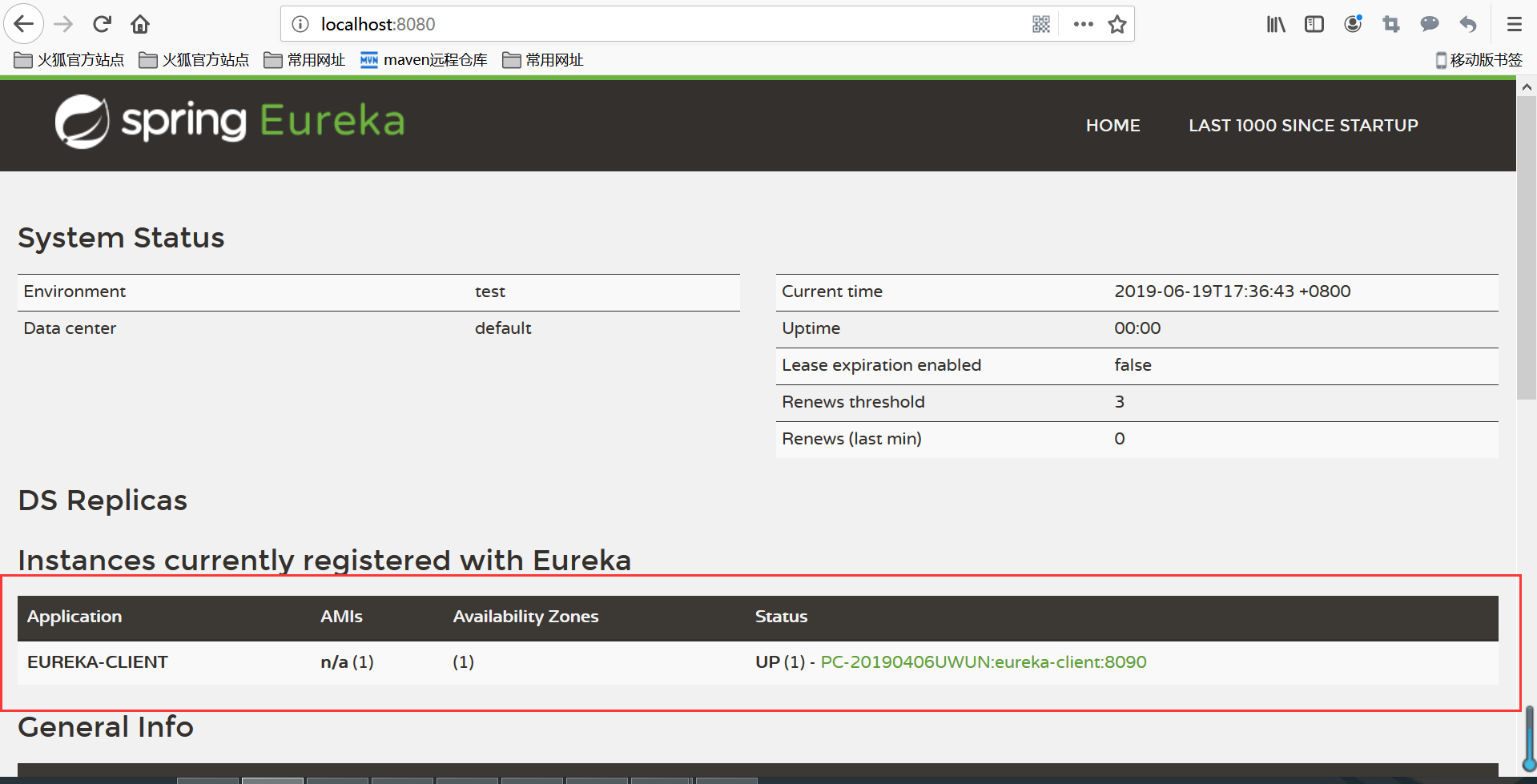Select the current time value 2019-06-19T17:36:43 +0800
1537x784 pixels.
(x=1233, y=291)
